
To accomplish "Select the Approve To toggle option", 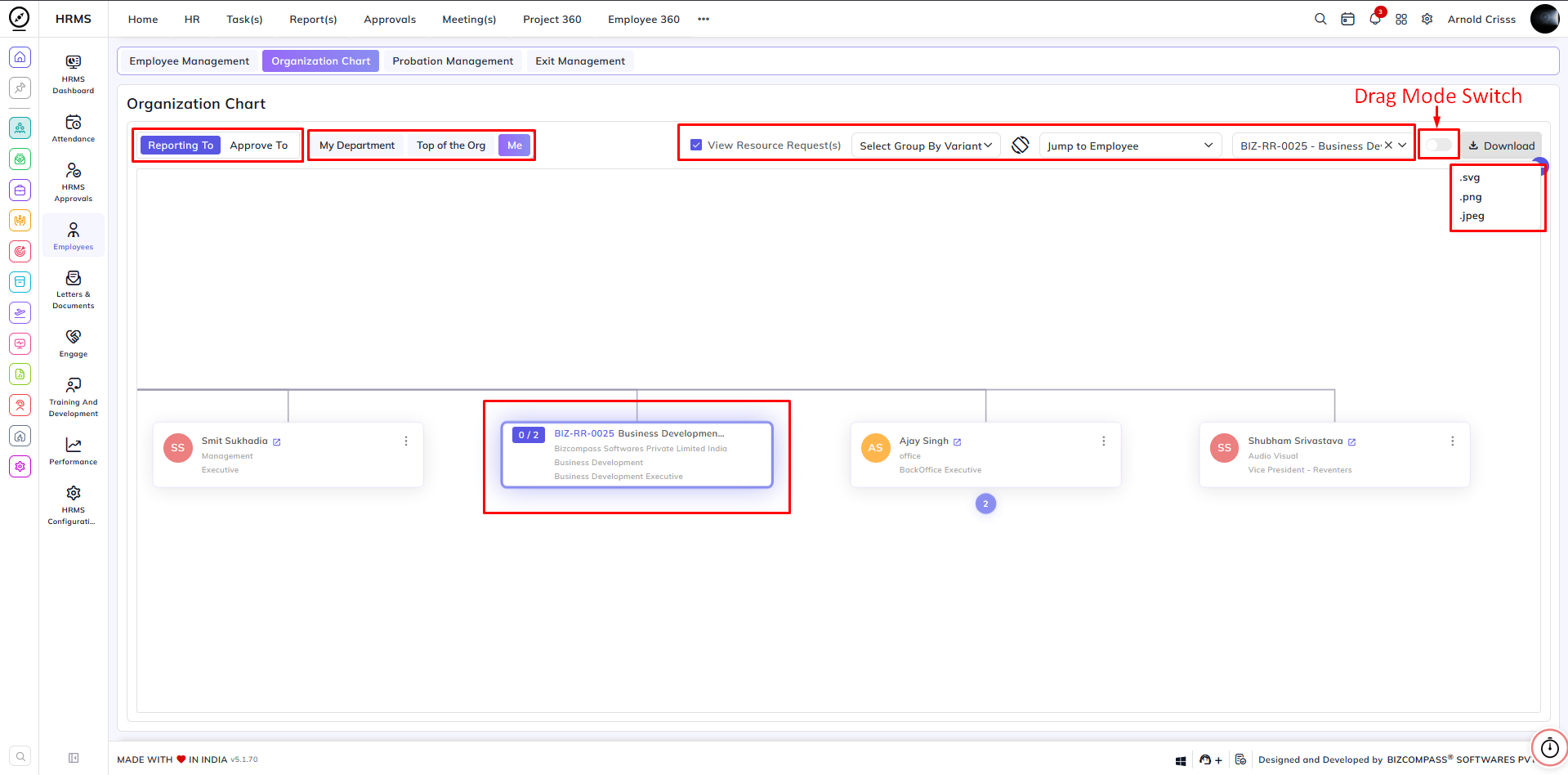I will pos(258,146).
